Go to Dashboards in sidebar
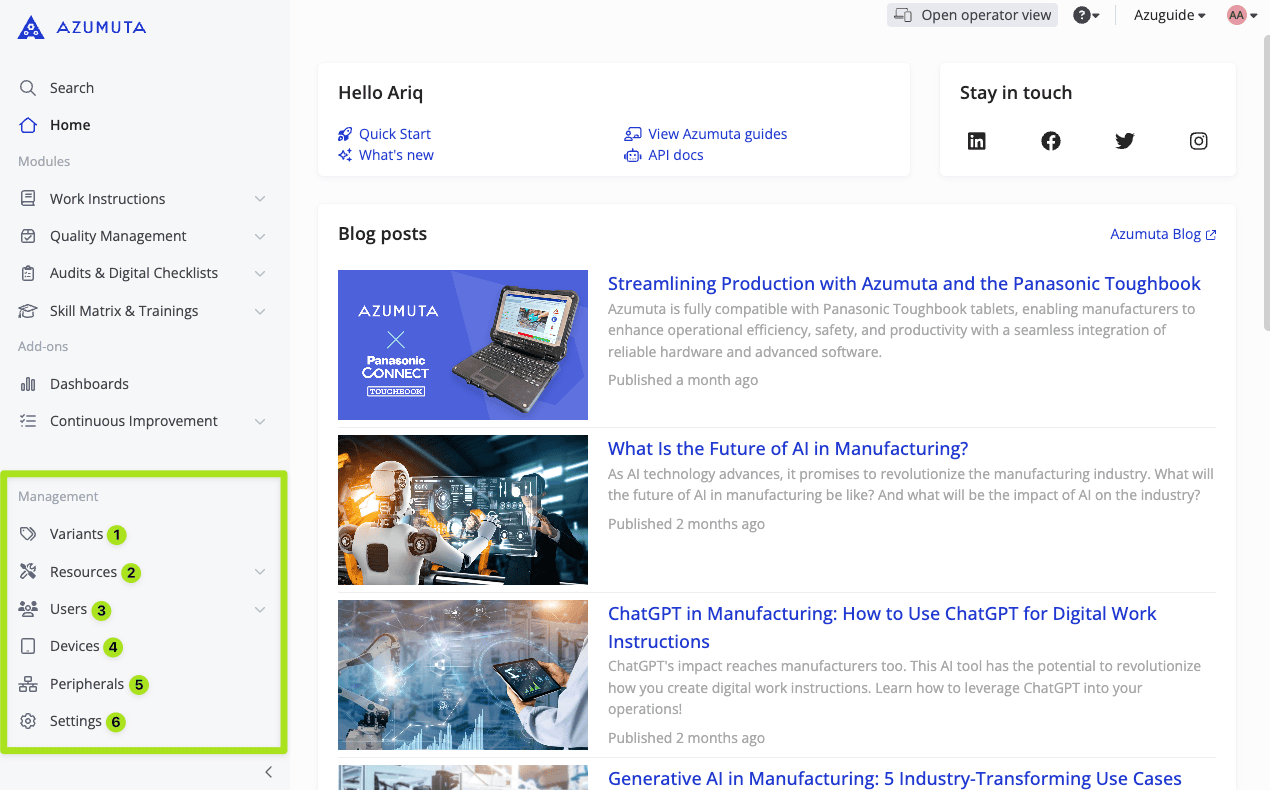This screenshot has width=1270, height=790. [x=89, y=384]
